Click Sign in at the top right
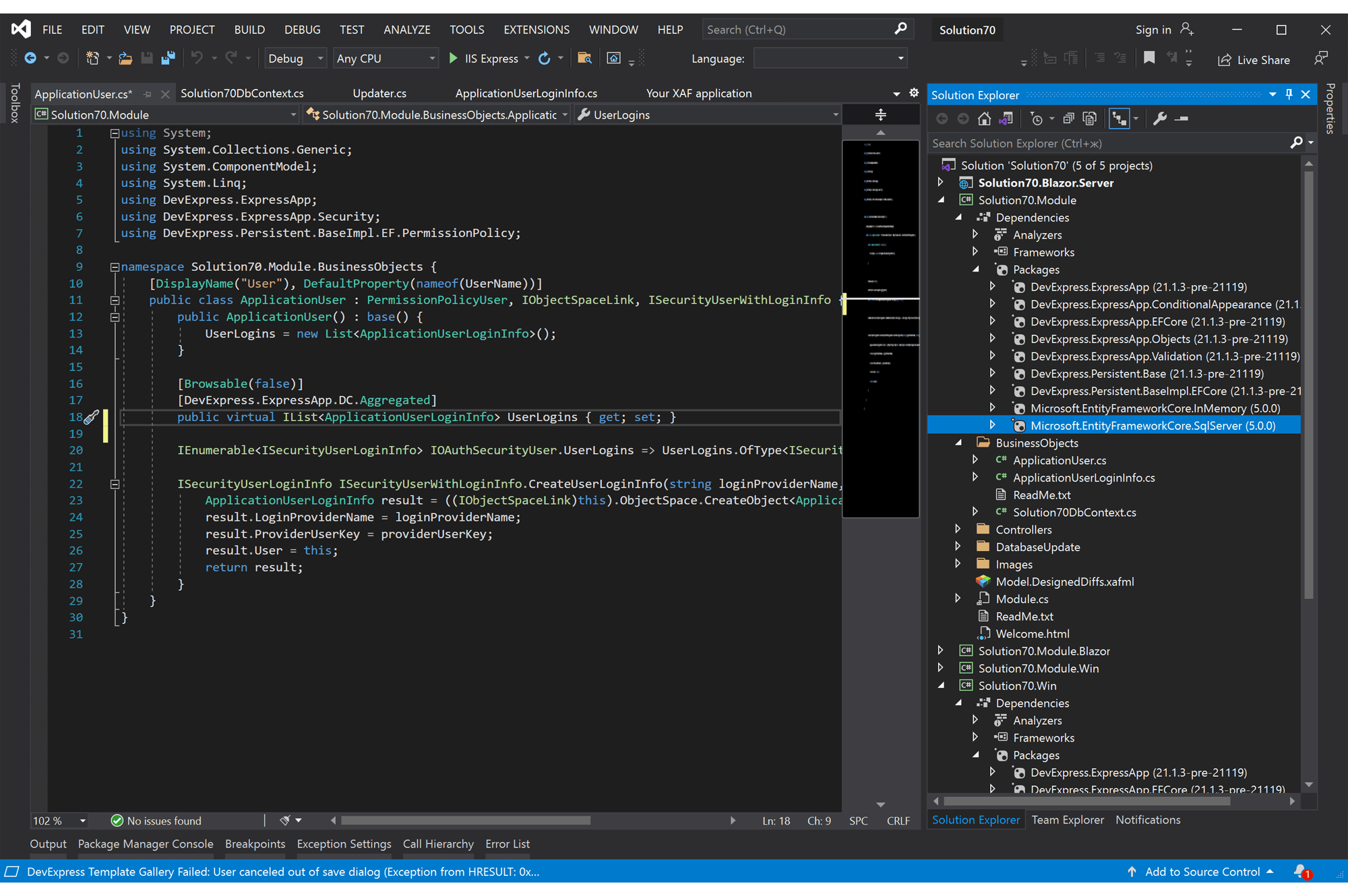This screenshot has width=1348, height=896. [1153, 29]
